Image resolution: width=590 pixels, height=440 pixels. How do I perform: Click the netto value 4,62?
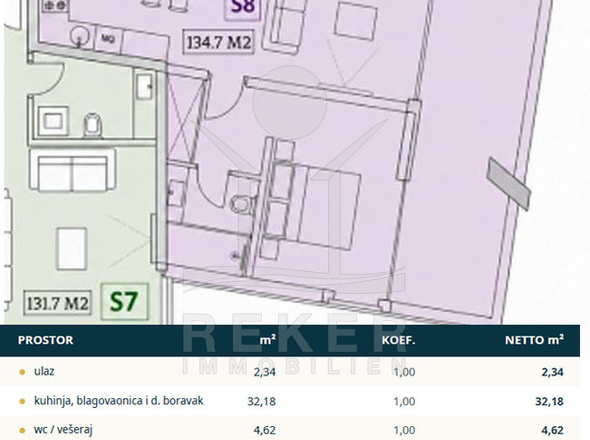point(552,430)
